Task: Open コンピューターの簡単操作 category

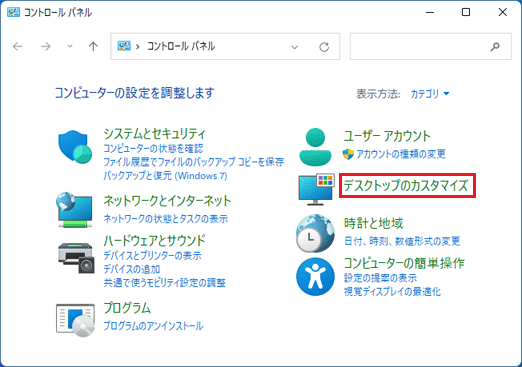Action: coord(404,263)
